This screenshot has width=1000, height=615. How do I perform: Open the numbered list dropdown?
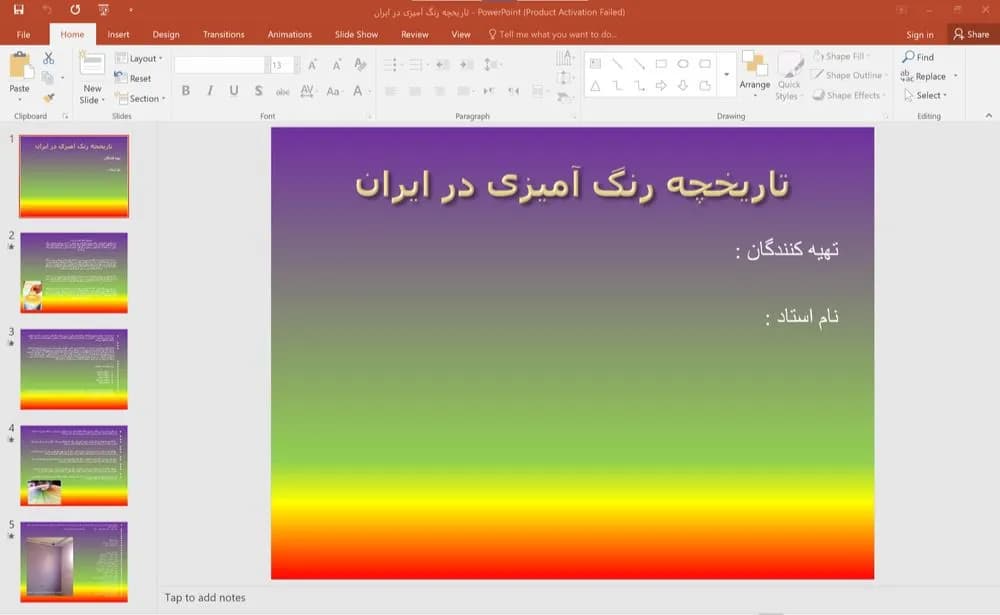[418, 64]
